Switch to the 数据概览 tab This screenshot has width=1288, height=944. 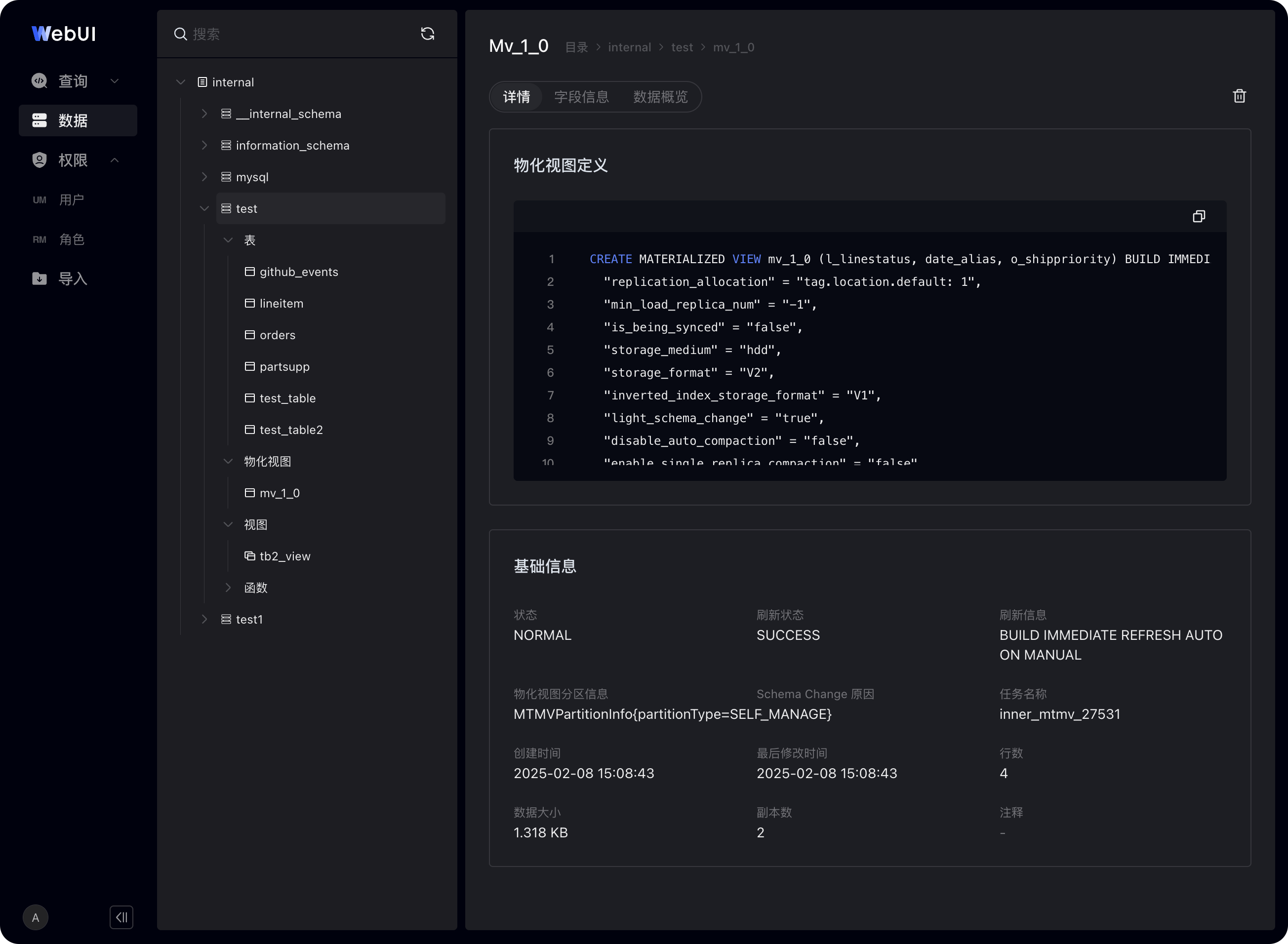click(x=660, y=97)
